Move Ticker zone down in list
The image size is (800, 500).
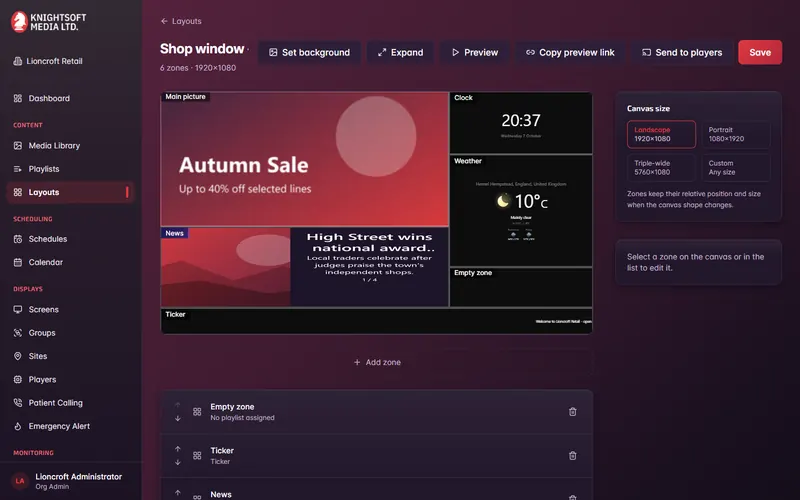click(x=178, y=462)
